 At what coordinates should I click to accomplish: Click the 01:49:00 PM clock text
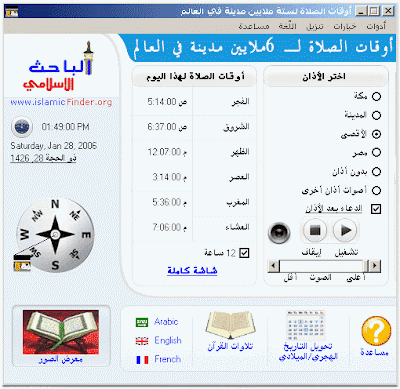click(x=65, y=127)
